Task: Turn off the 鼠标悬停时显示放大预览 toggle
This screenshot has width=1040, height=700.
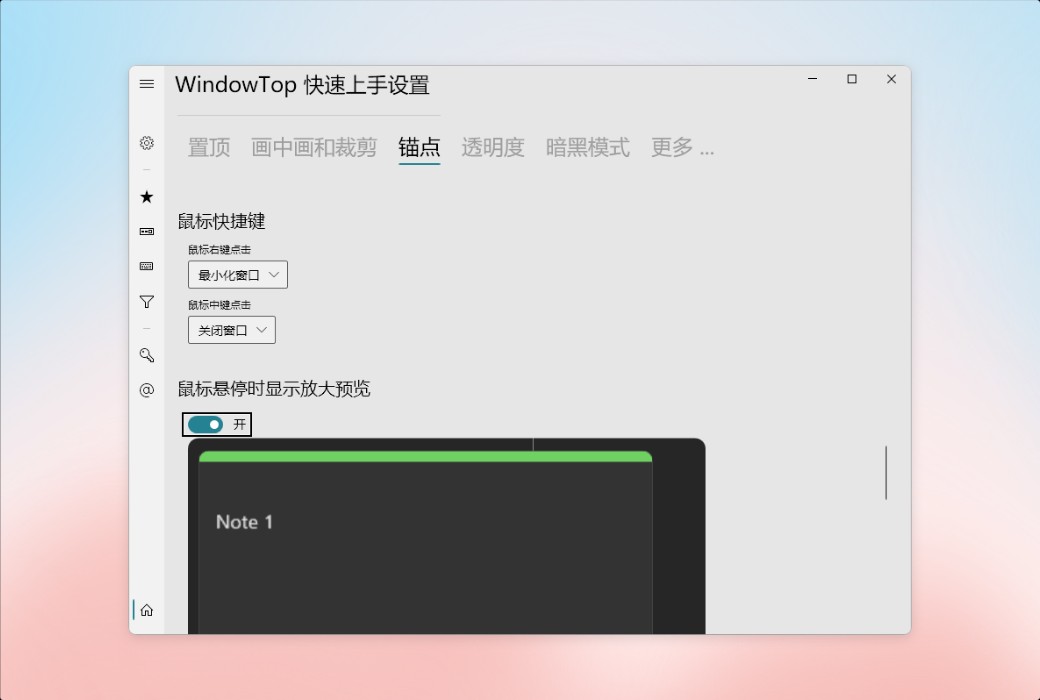Action: [206, 424]
